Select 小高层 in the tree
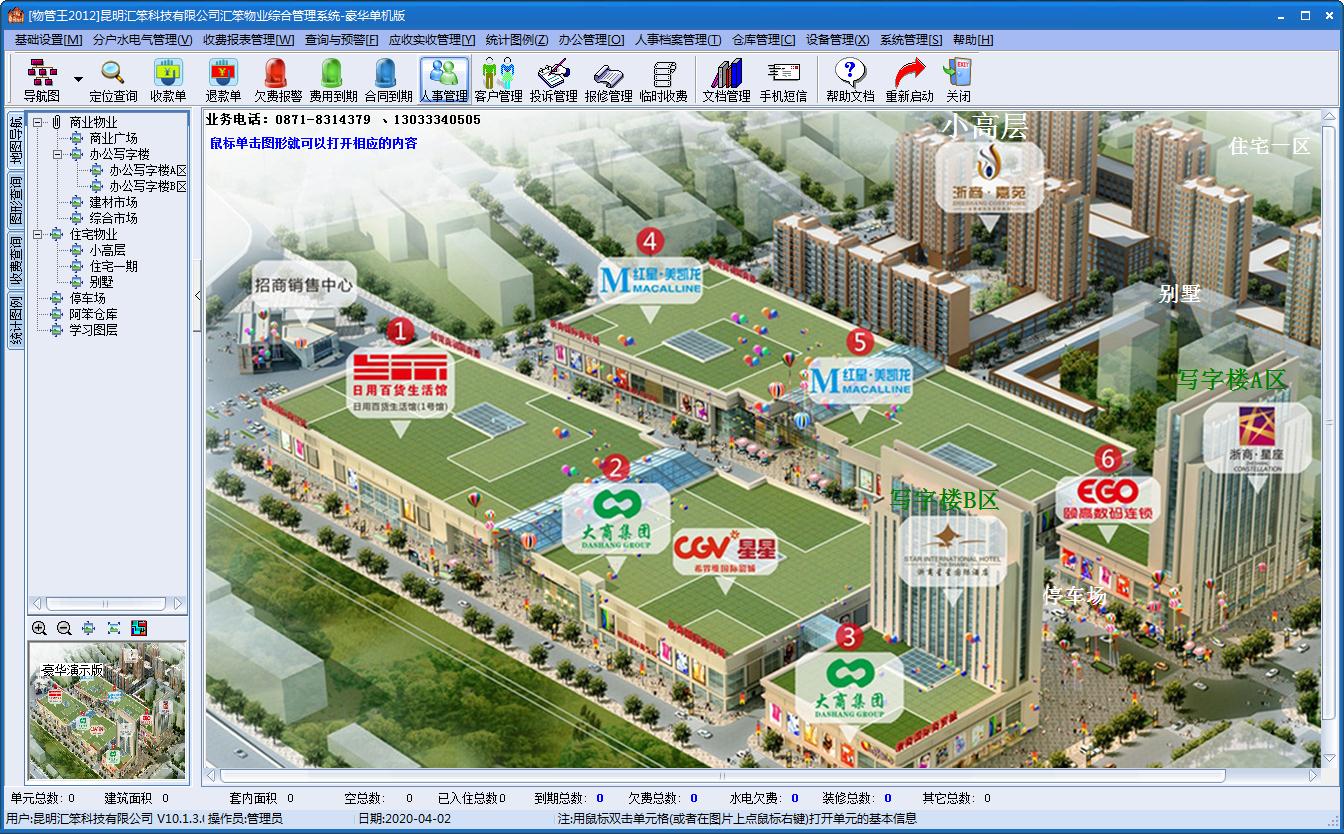 click(x=107, y=250)
